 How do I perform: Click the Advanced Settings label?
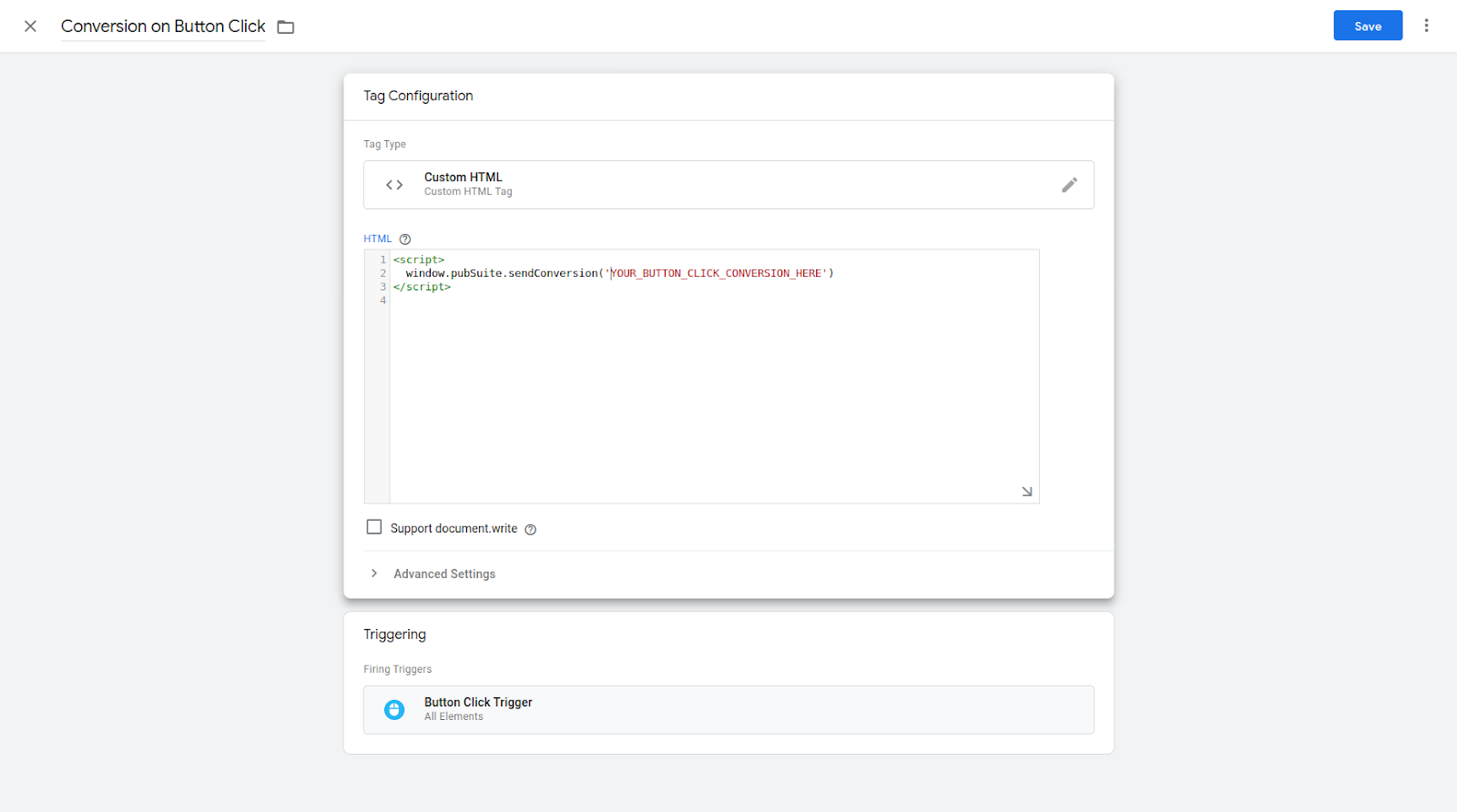click(x=444, y=574)
